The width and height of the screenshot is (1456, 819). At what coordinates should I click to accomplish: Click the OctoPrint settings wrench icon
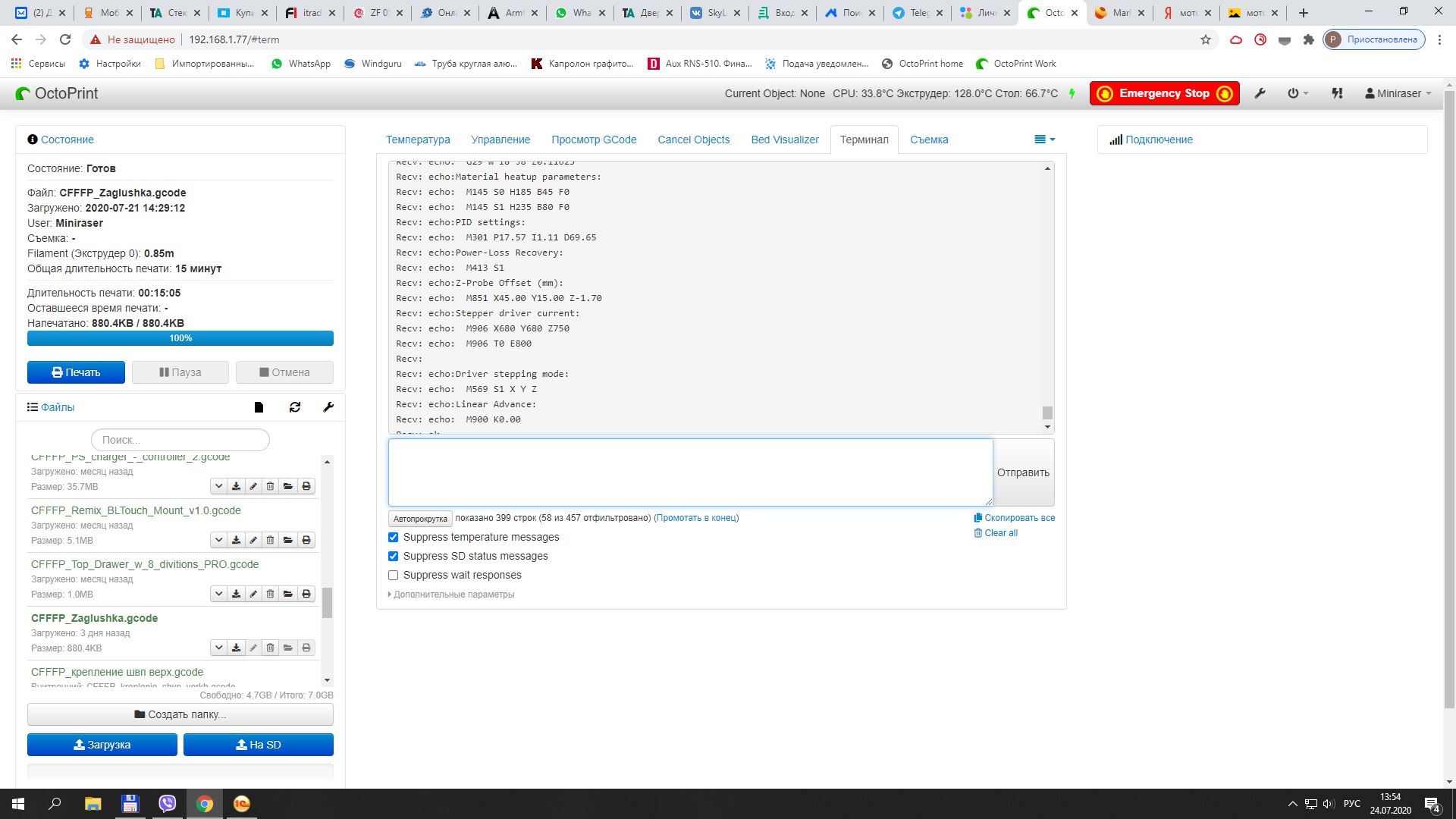pyautogui.click(x=1260, y=93)
